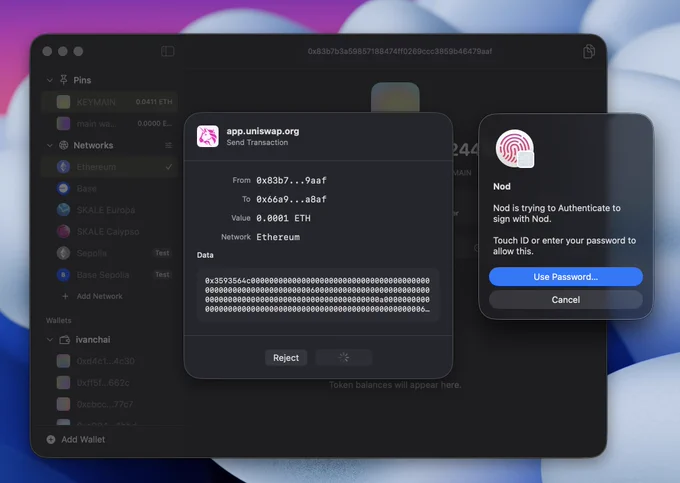Click the SKALE Europa logo
This screenshot has width=680, height=483.
pyautogui.click(x=63, y=210)
